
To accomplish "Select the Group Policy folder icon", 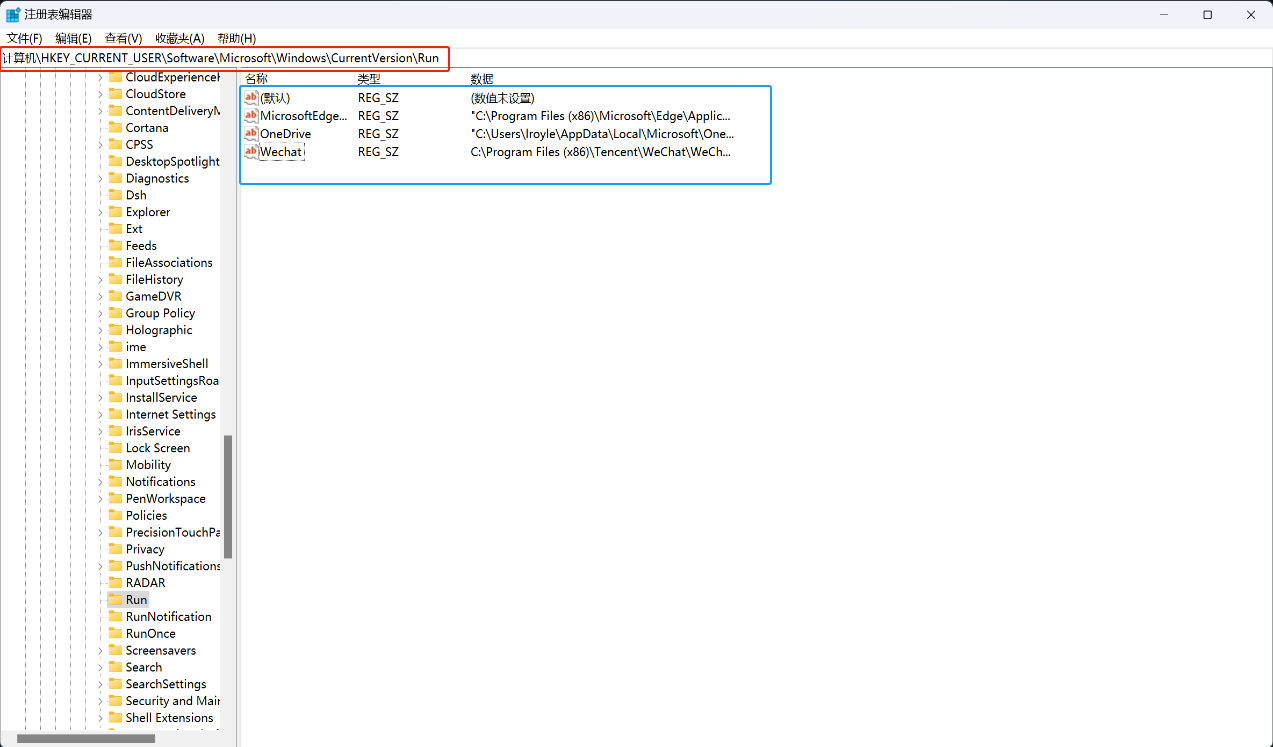I will pos(115,313).
